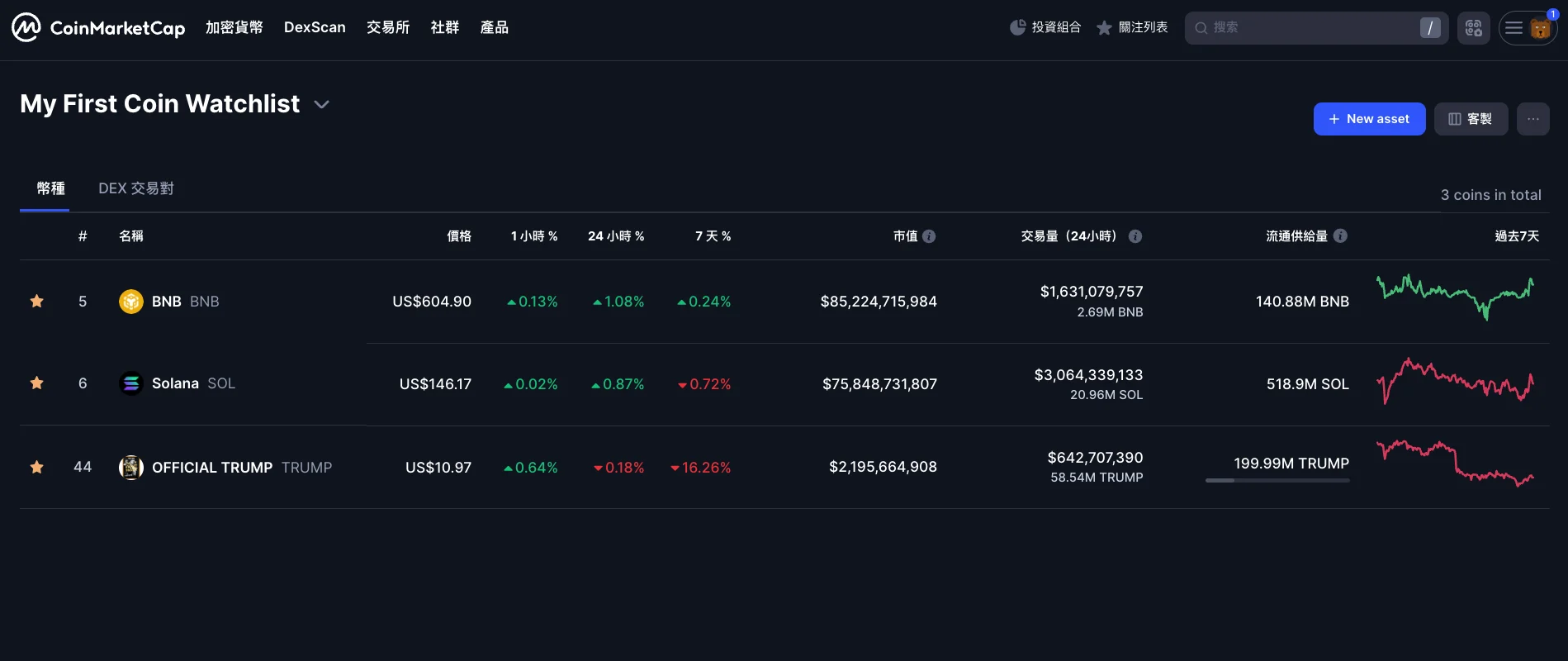This screenshot has width=1568, height=661.
Task: Click TRUMP 7-day change 16.26%
Action: 701,468
